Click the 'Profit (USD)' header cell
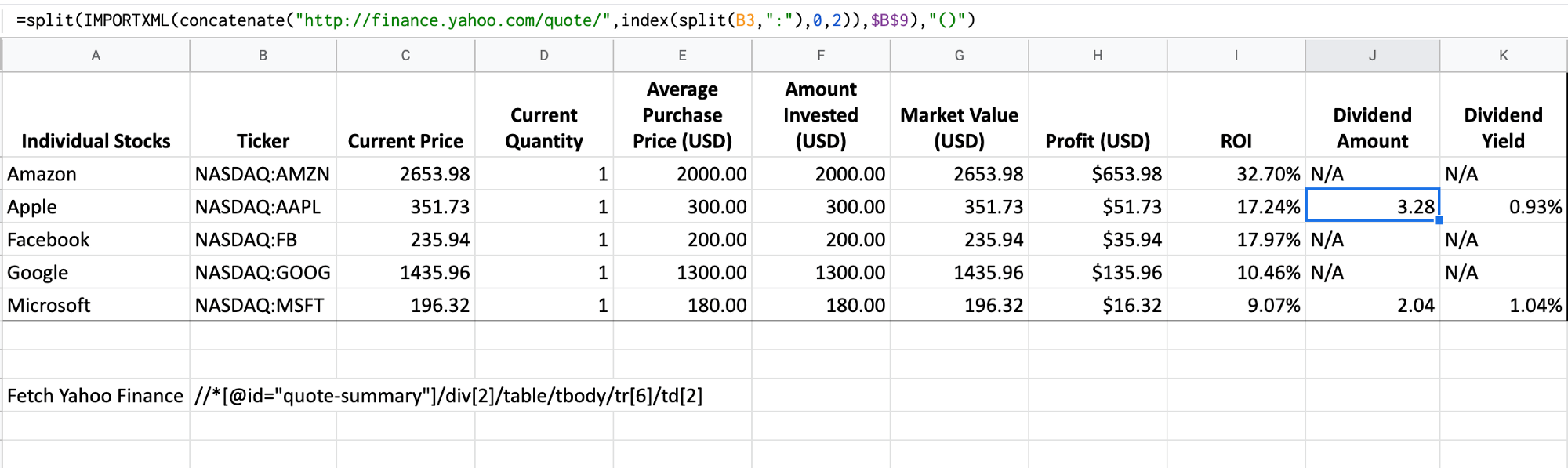The width and height of the screenshot is (1568, 468). pos(1098,114)
